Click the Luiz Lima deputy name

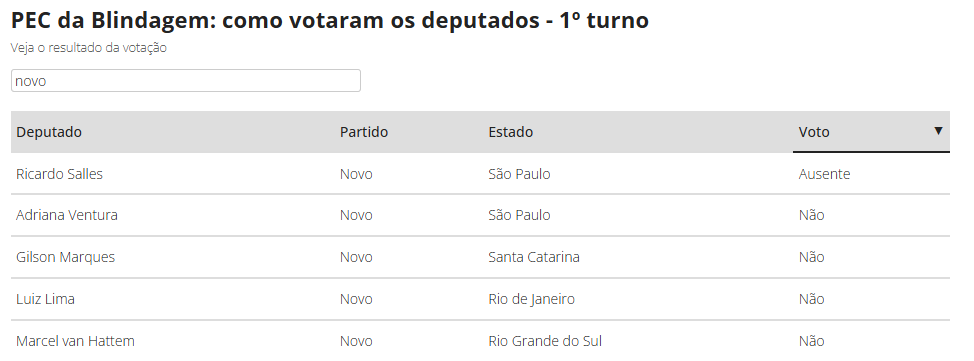tap(45, 299)
